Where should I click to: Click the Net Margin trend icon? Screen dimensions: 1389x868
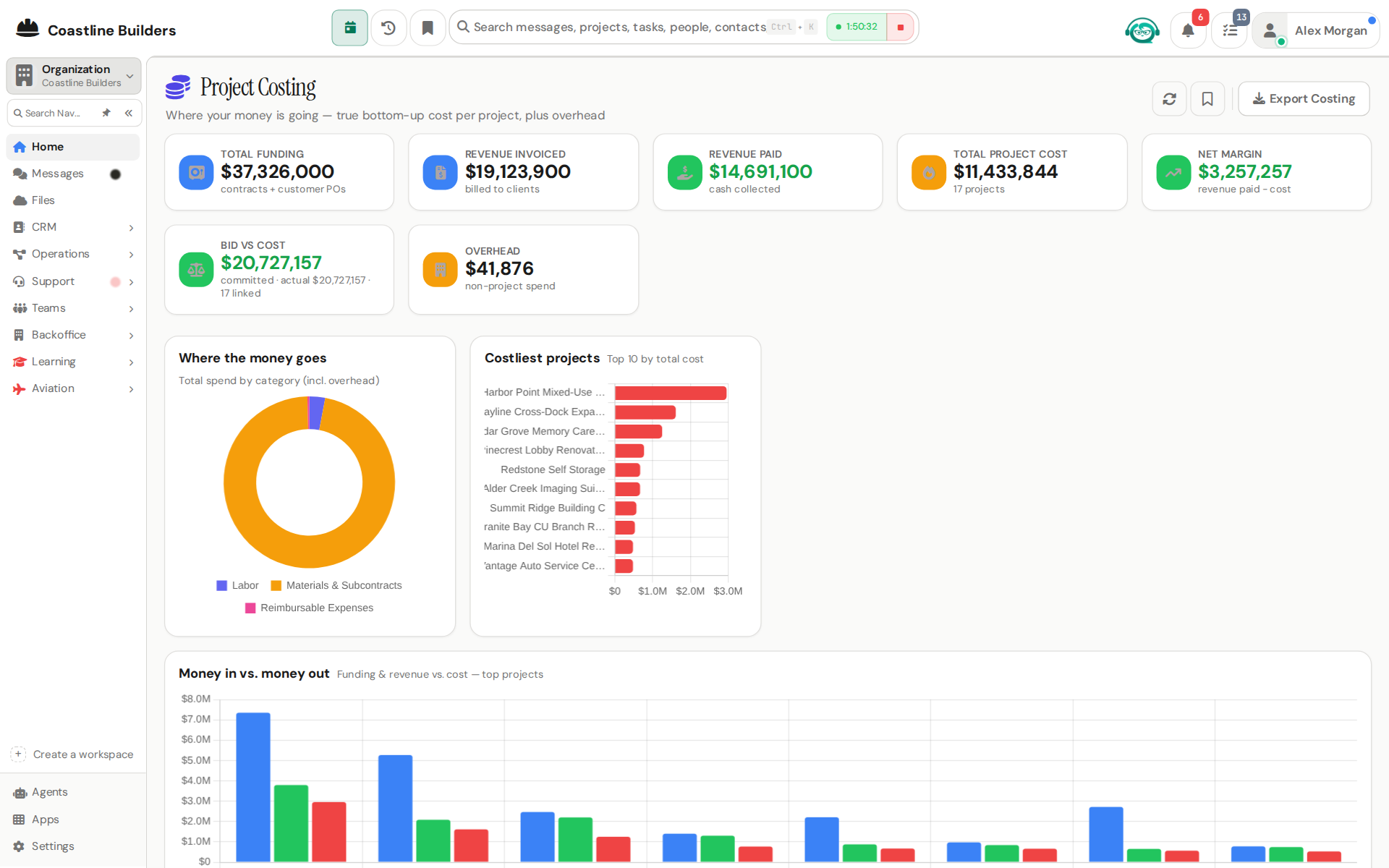pos(1173,172)
